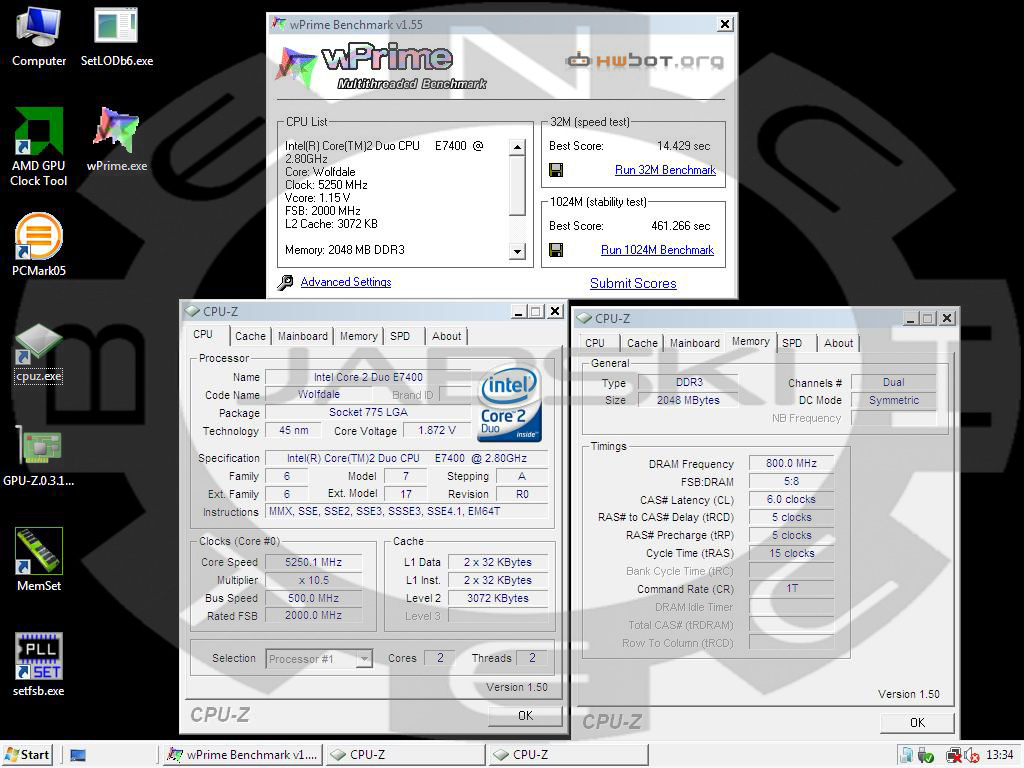This screenshot has height=768, width=1024.
Task: Click the save icon beside Run 1024M Benchmark
Action: [556, 250]
